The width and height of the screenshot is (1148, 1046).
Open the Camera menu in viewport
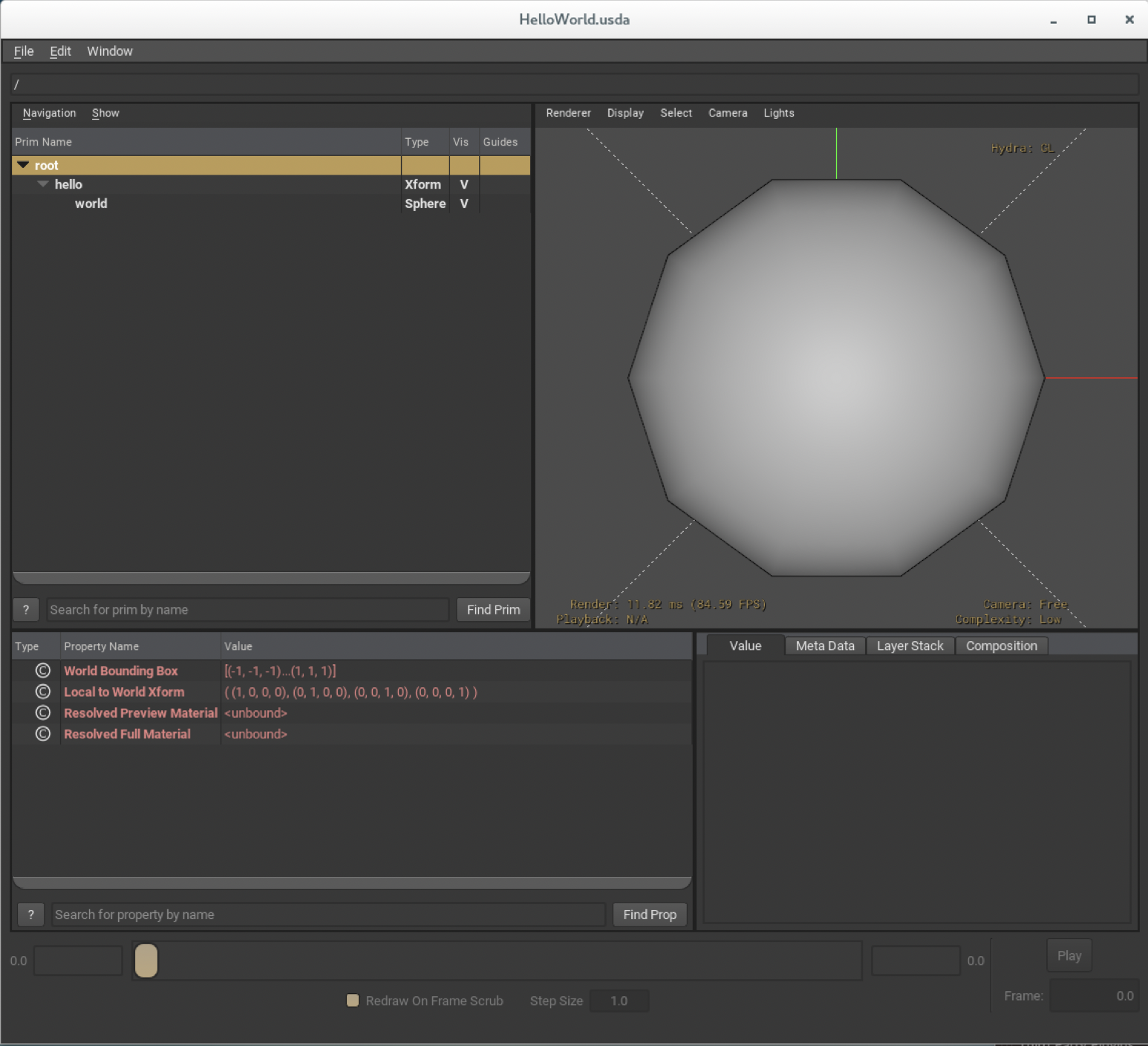point(728,113)
